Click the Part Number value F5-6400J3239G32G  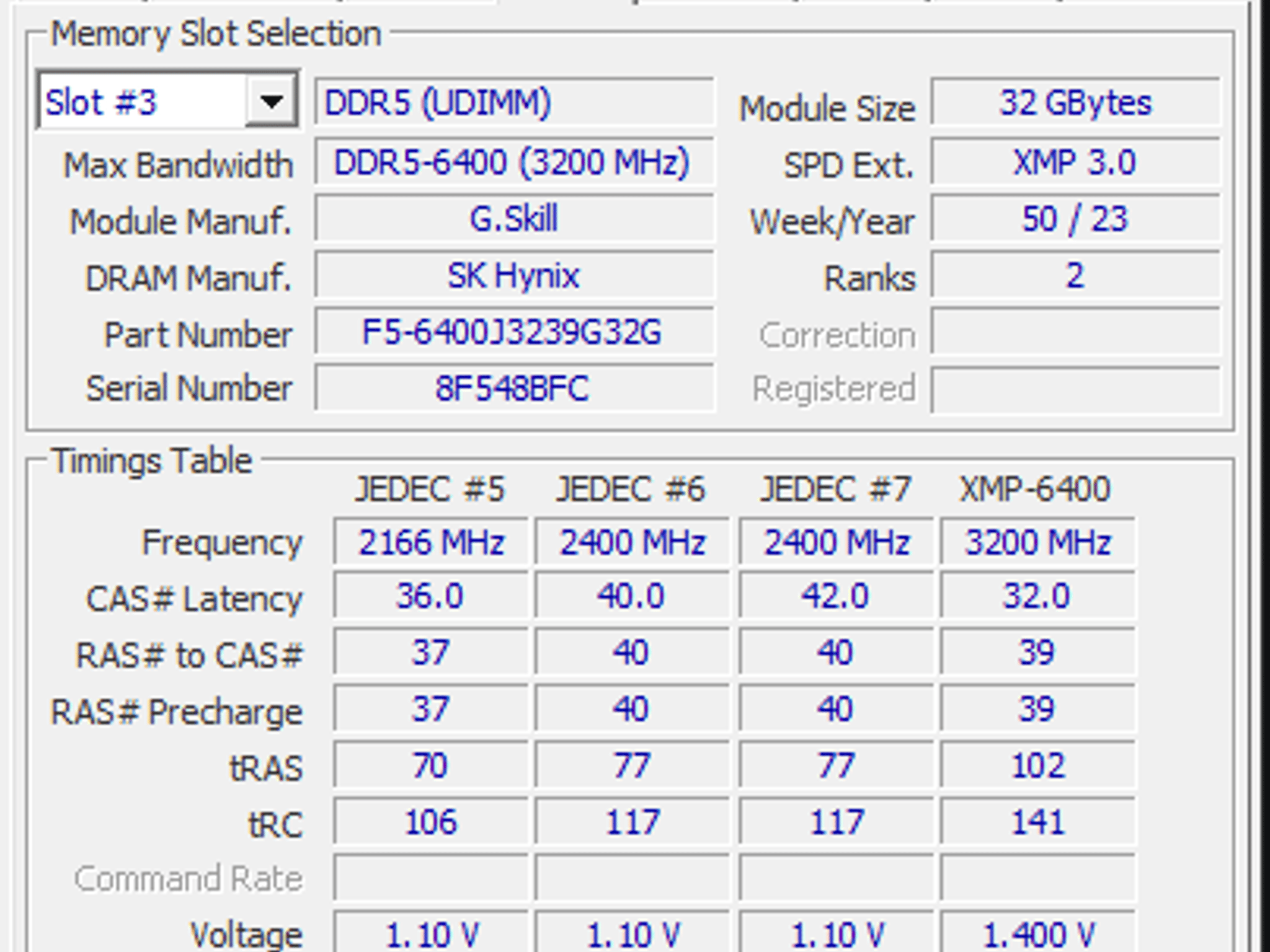click(x=514, y=332)
